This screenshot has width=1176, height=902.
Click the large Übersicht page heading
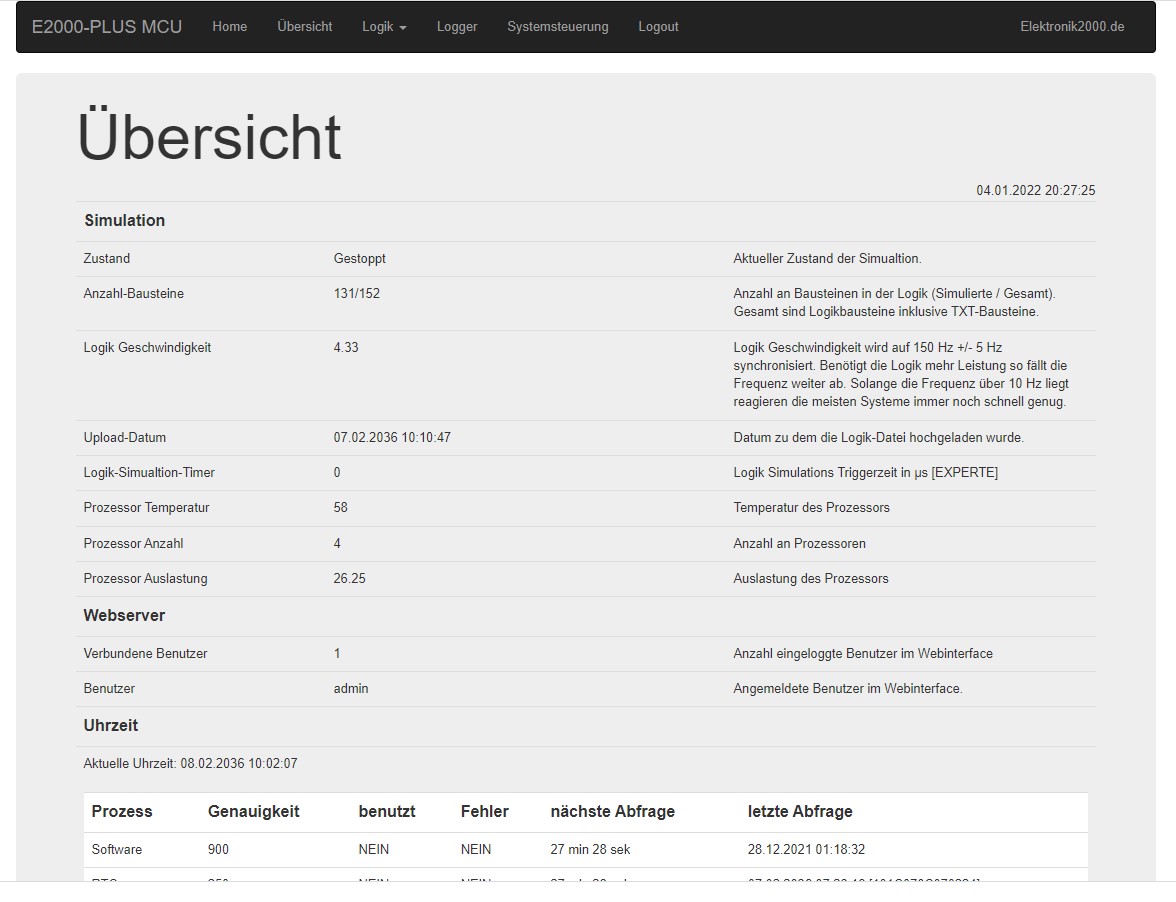tap(209, 137)
